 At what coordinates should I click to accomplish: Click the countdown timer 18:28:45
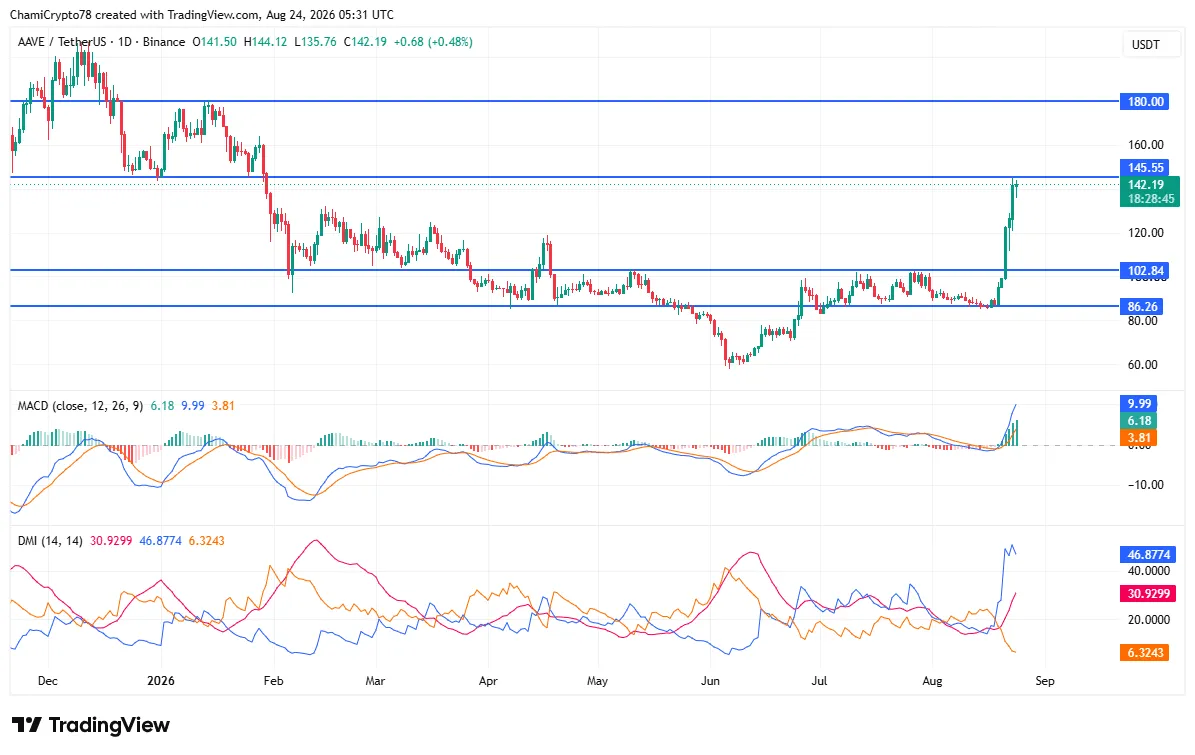[x=1151, y=199]
